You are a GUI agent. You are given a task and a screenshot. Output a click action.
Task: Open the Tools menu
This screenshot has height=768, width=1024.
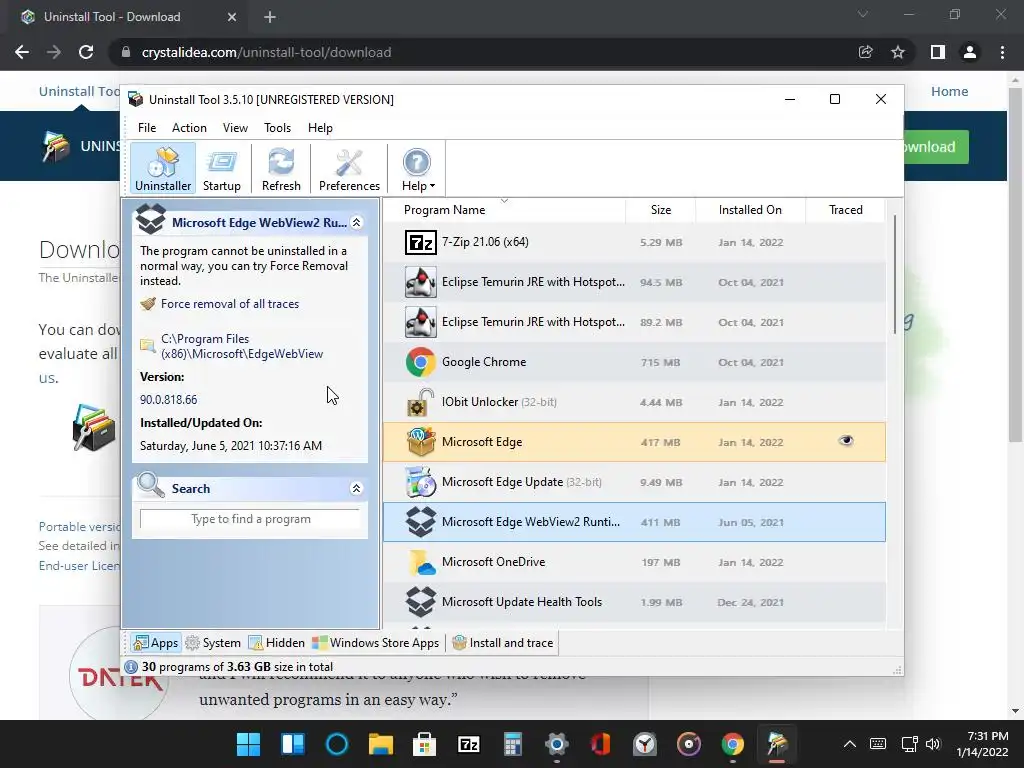277,128
